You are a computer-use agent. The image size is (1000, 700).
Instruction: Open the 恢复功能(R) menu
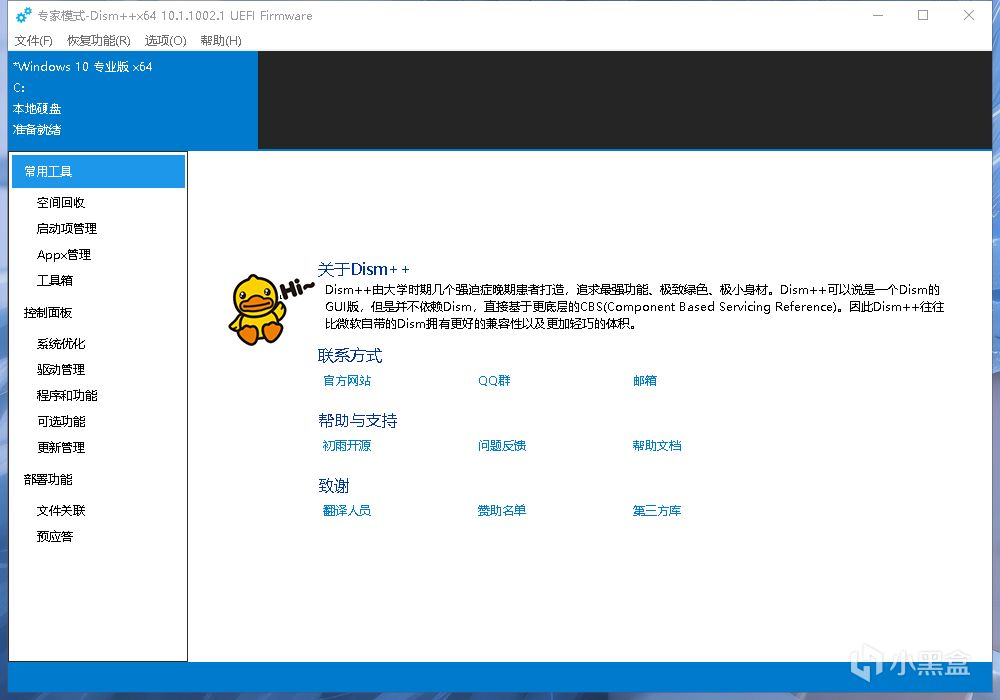point(99,41)
